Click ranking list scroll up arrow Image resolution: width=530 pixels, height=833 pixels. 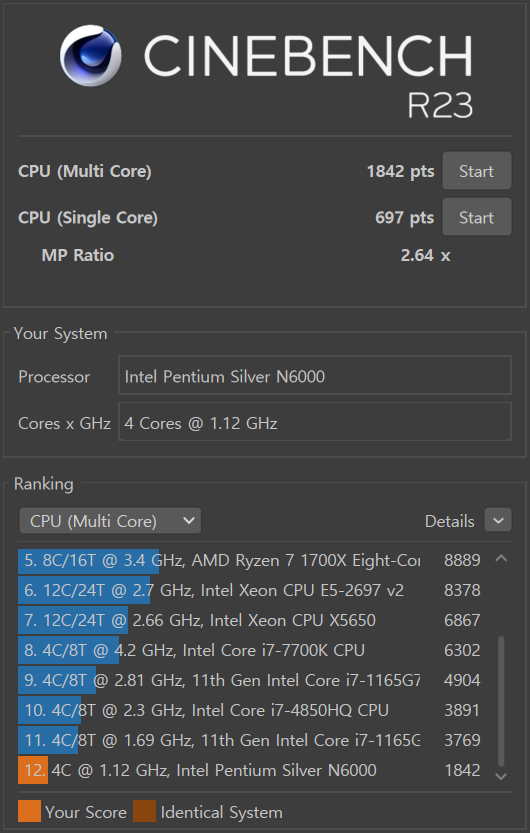[501, 558]
